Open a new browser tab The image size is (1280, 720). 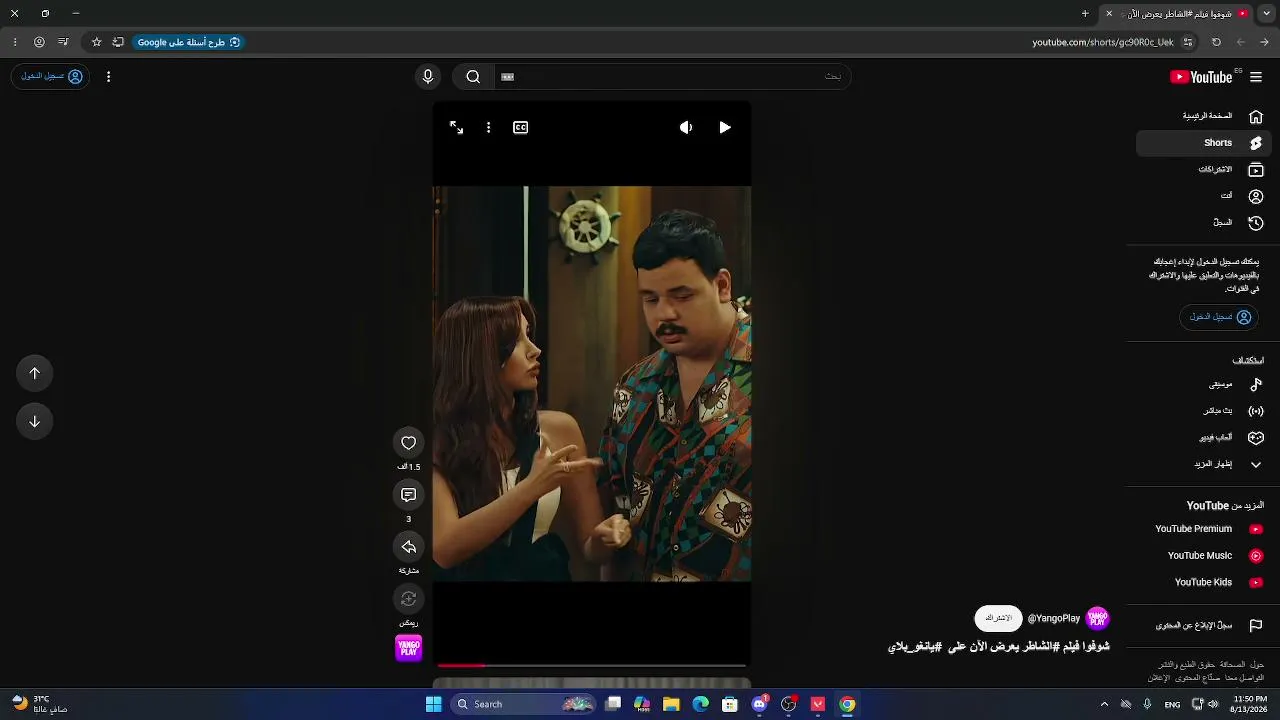1085,14
